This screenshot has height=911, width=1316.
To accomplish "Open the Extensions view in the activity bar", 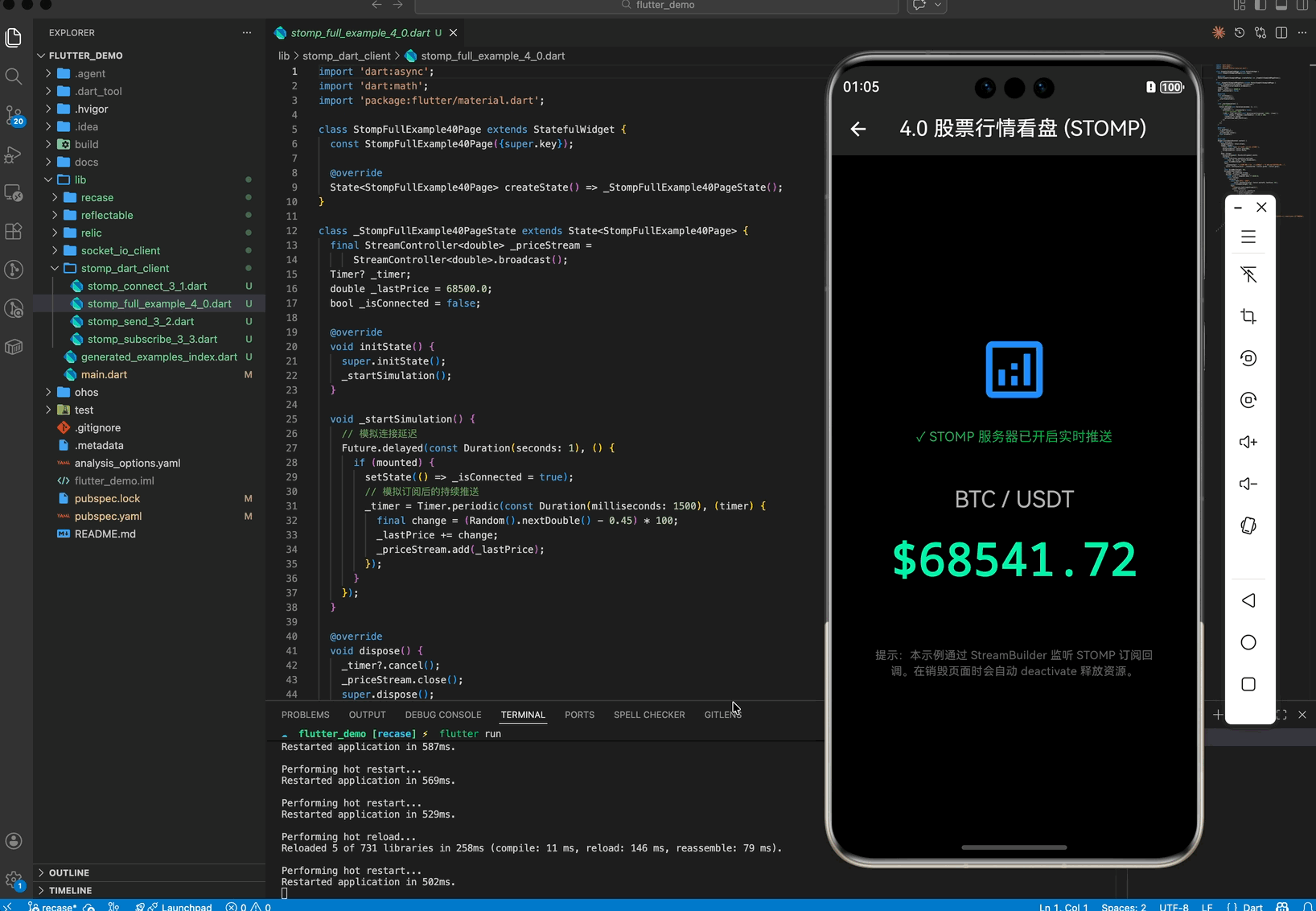I will 14,231.
